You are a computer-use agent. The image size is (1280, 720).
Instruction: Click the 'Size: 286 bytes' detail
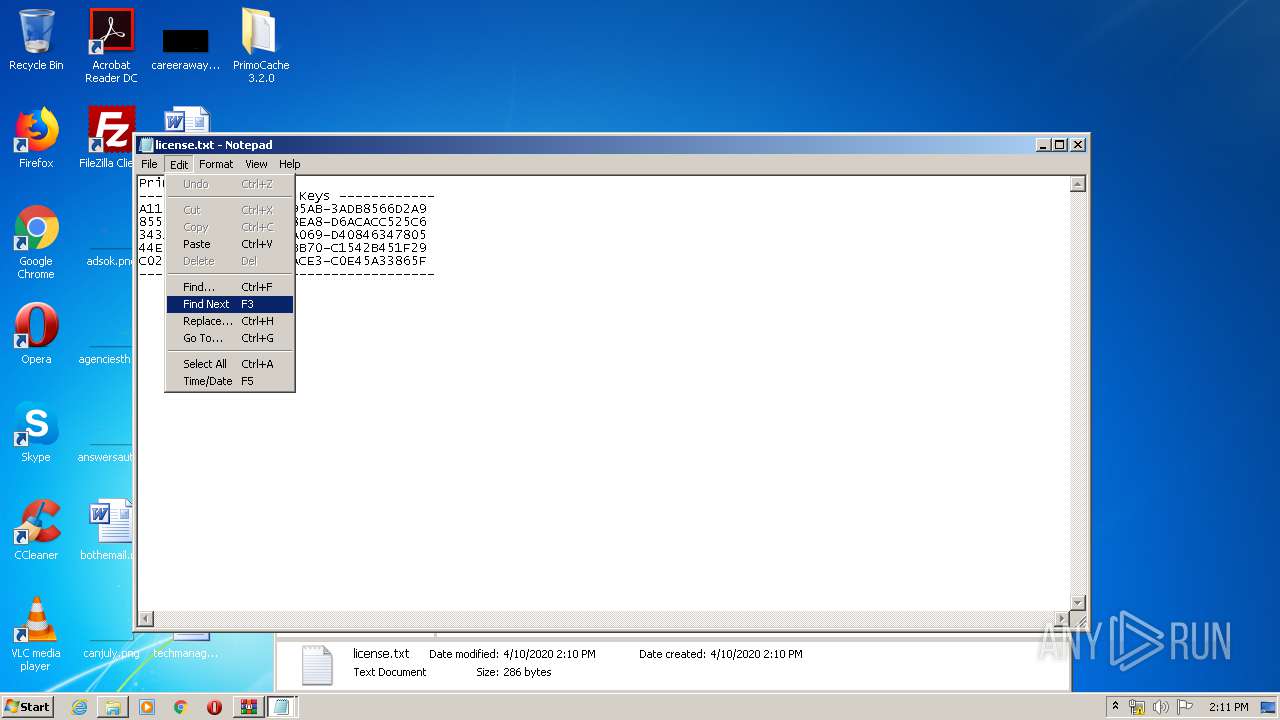pos(514,672)
